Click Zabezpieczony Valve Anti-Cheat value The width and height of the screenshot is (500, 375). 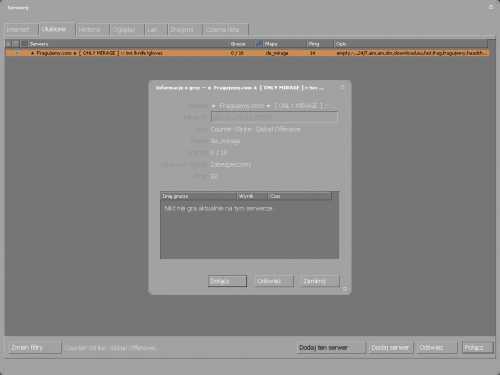pos(231,164)
